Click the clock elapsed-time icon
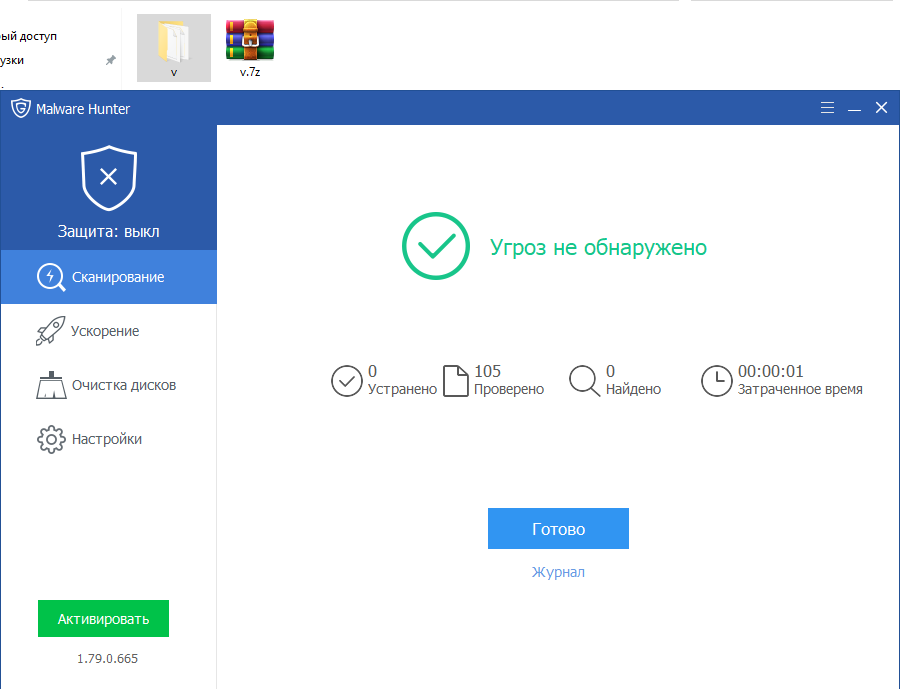 pos(716,381)
